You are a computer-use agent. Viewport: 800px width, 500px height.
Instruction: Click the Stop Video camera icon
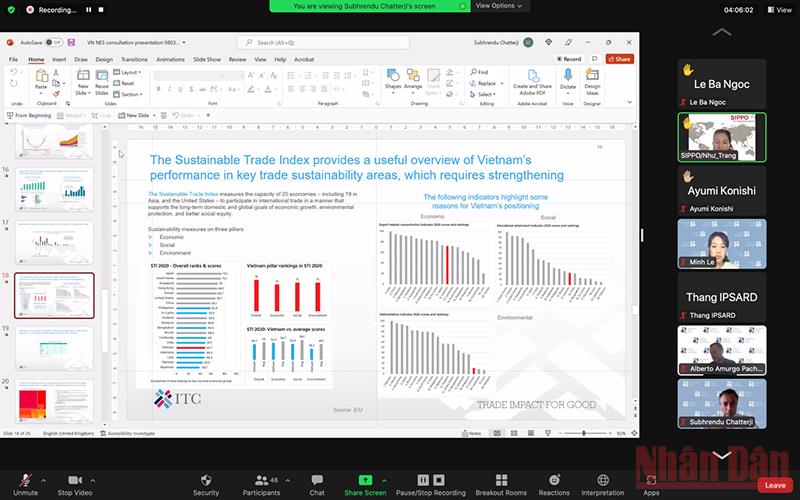(x=74, y=481)
